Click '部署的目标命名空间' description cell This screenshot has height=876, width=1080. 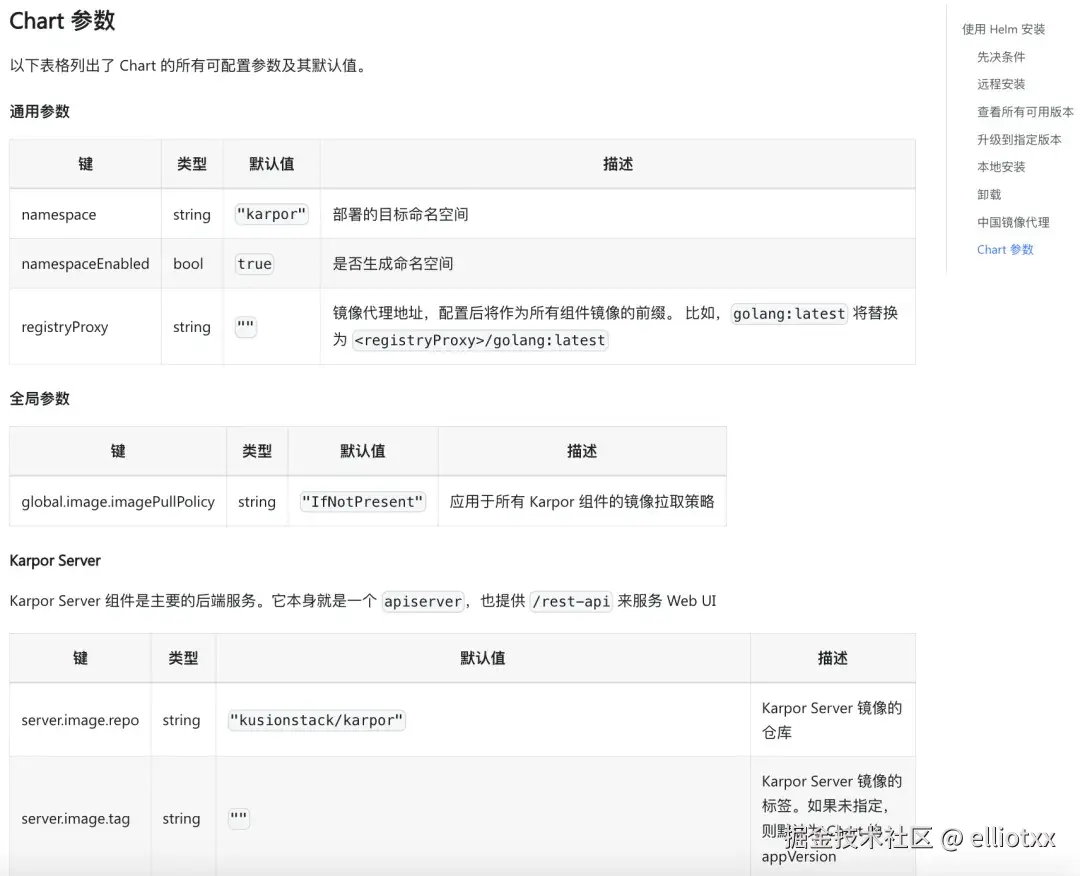[618, 214]
